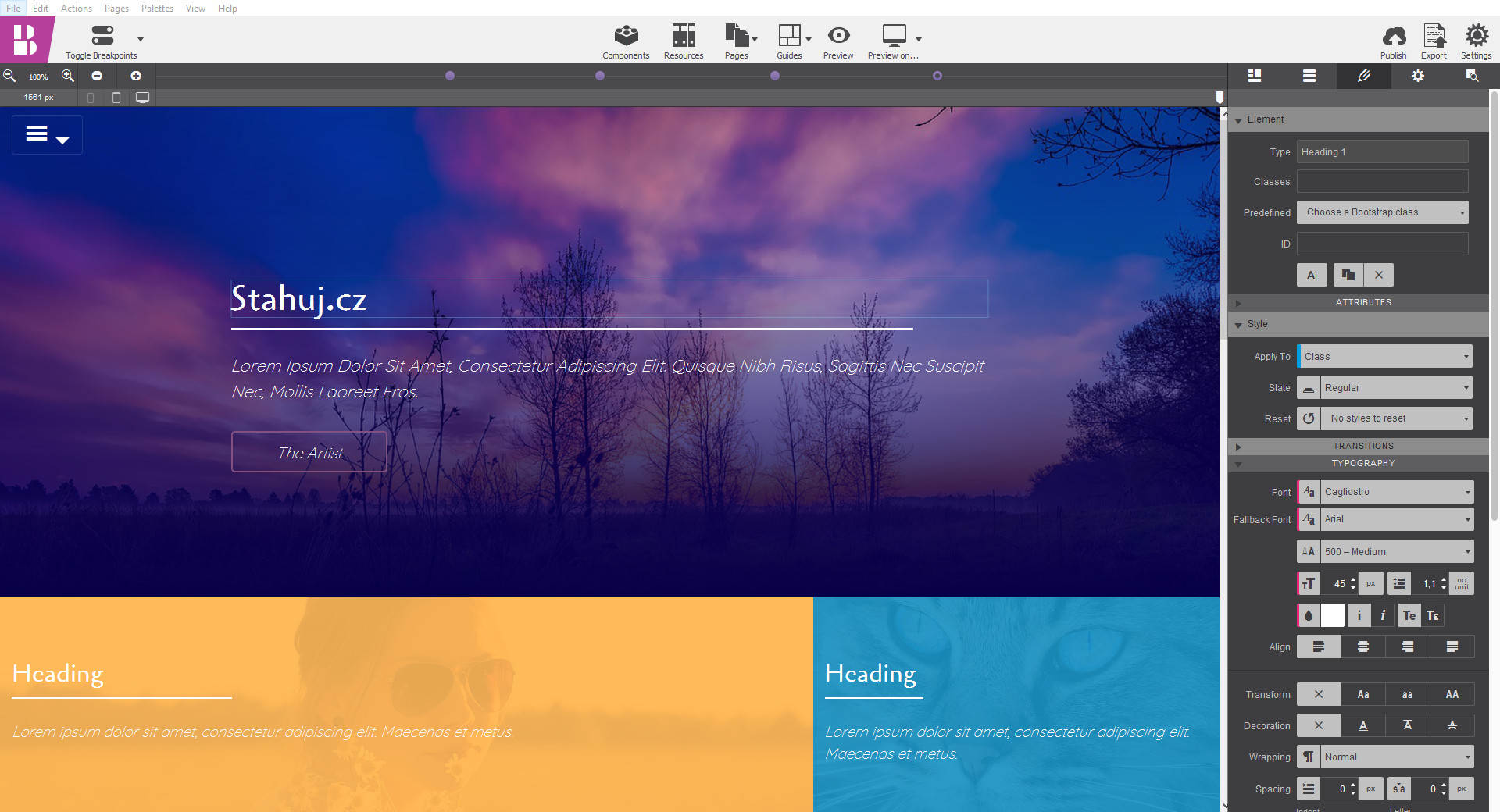Viewport: 1500px width, 812px height.
Task: Click the Bootstrap Studio logo
Action: (x=26, y=39)
